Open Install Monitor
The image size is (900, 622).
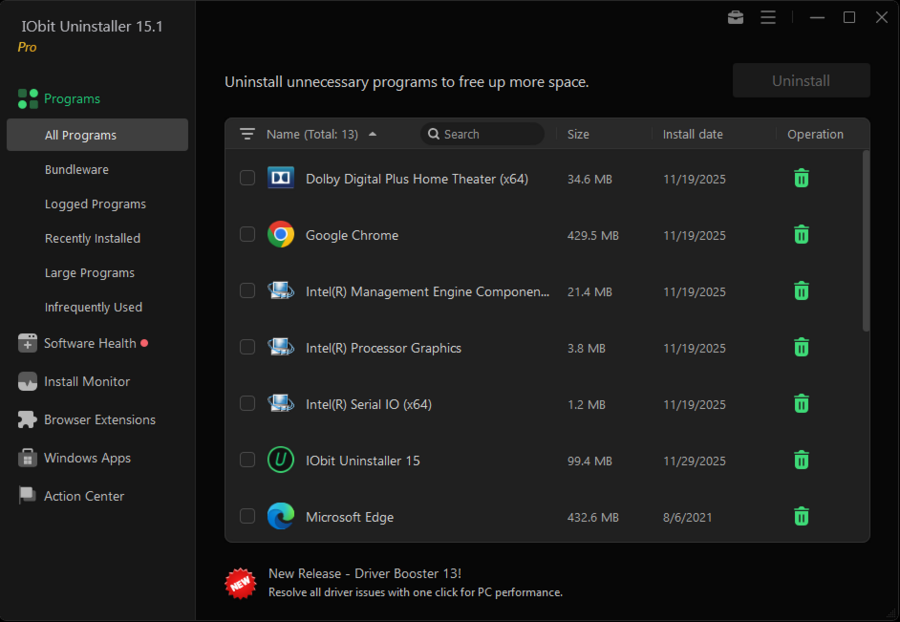[90, 381]
